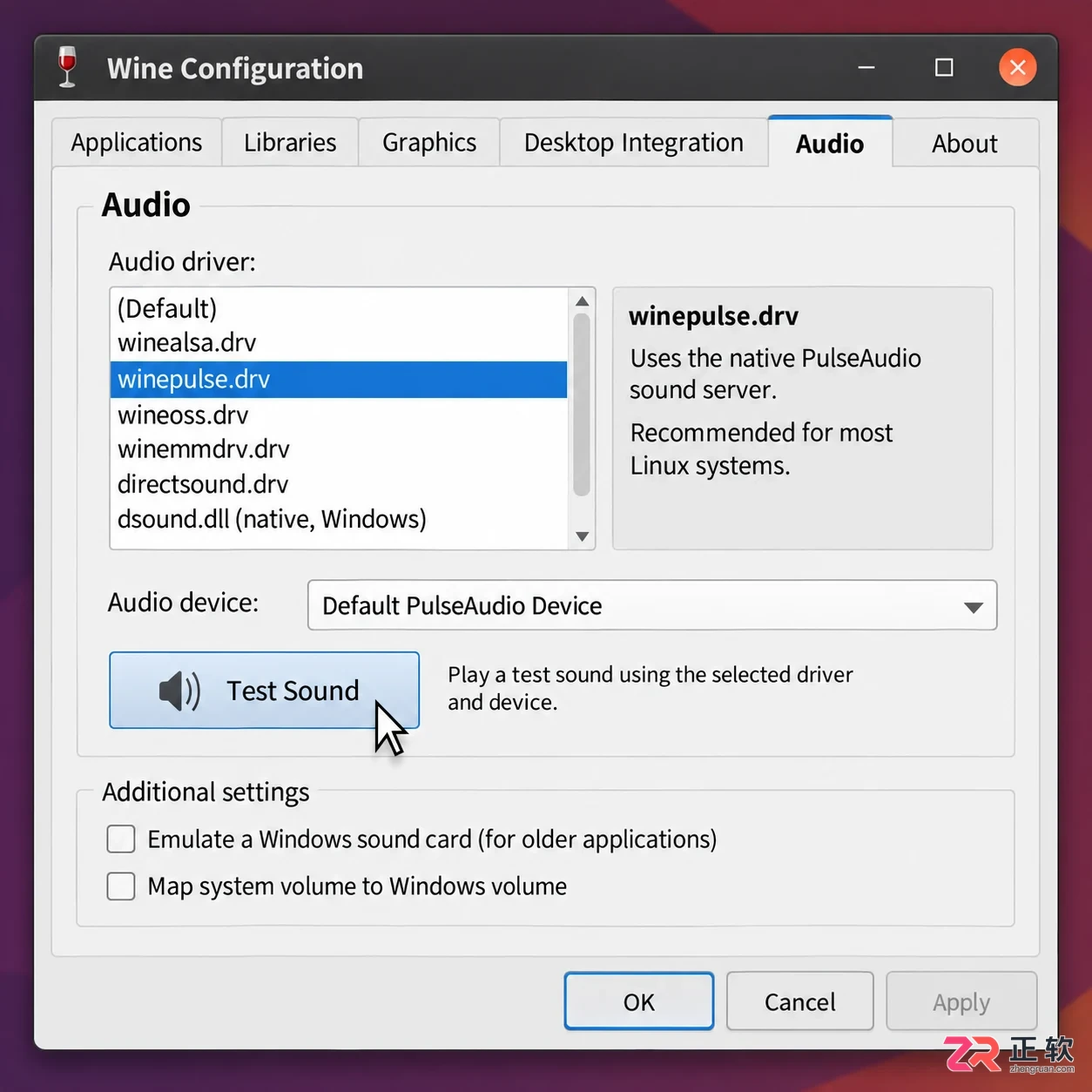Click the Audio device dropdown arrow

click(974, 607)
